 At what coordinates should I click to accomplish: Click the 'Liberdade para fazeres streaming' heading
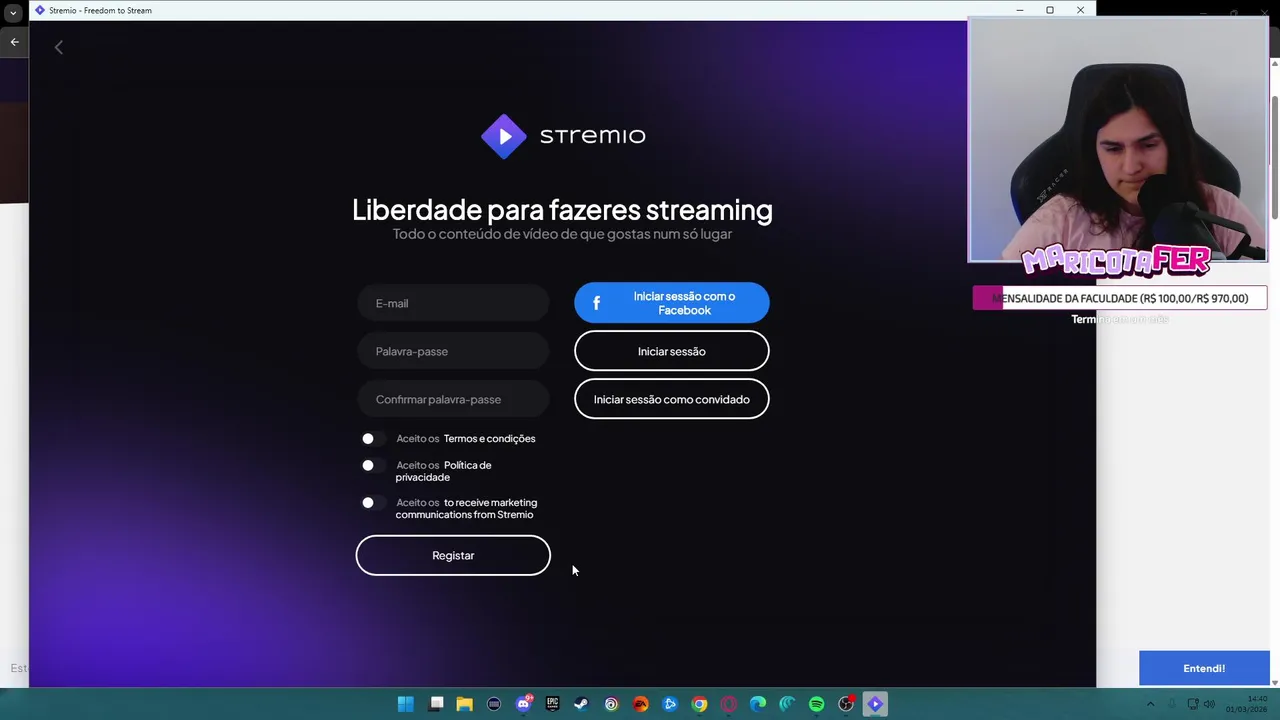point(562,210)
